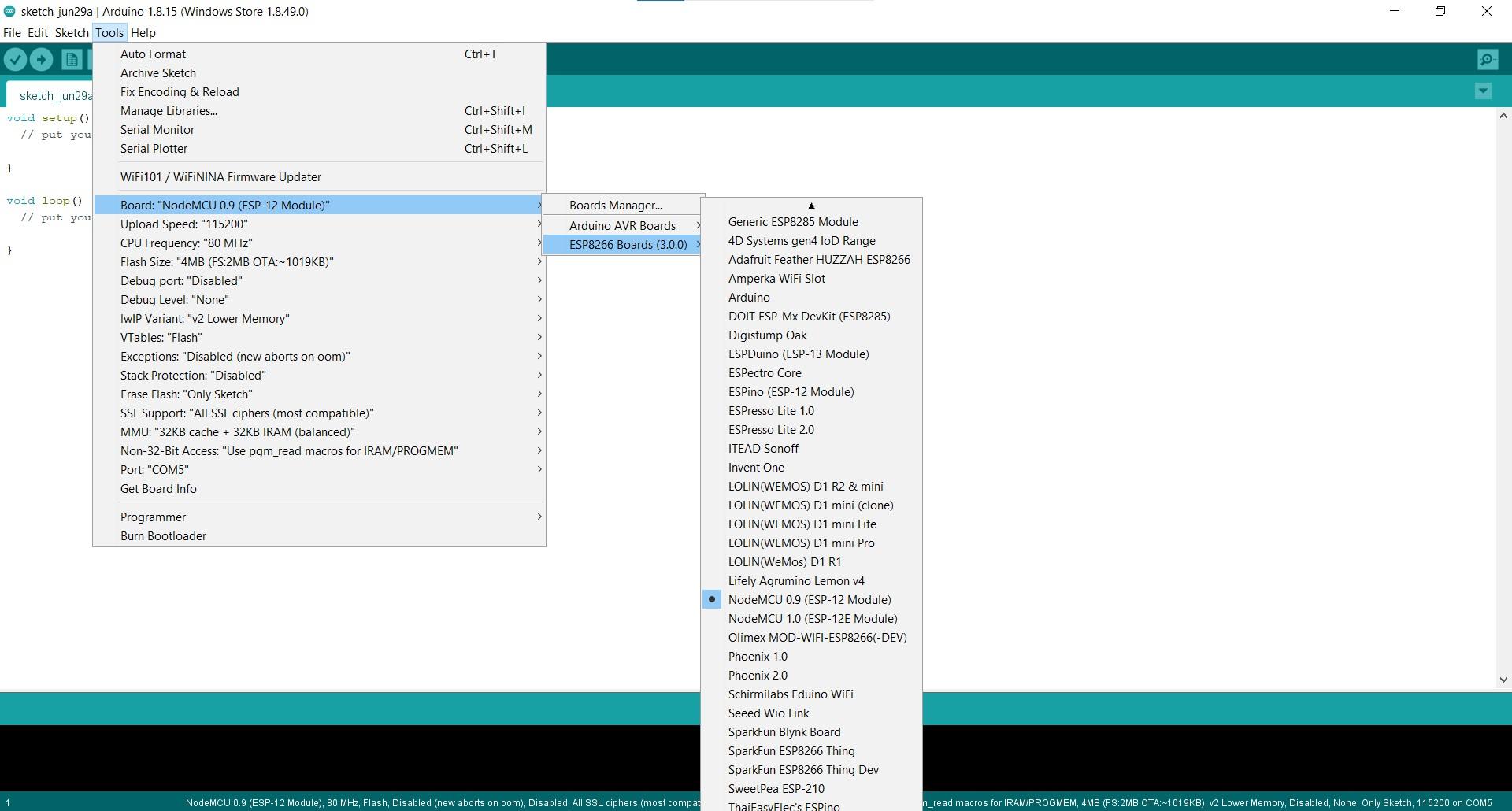This screenshot has height=811, width=1512.
Task: Select Lifely Agrumino Lemon v4 board
Action: 811,581
